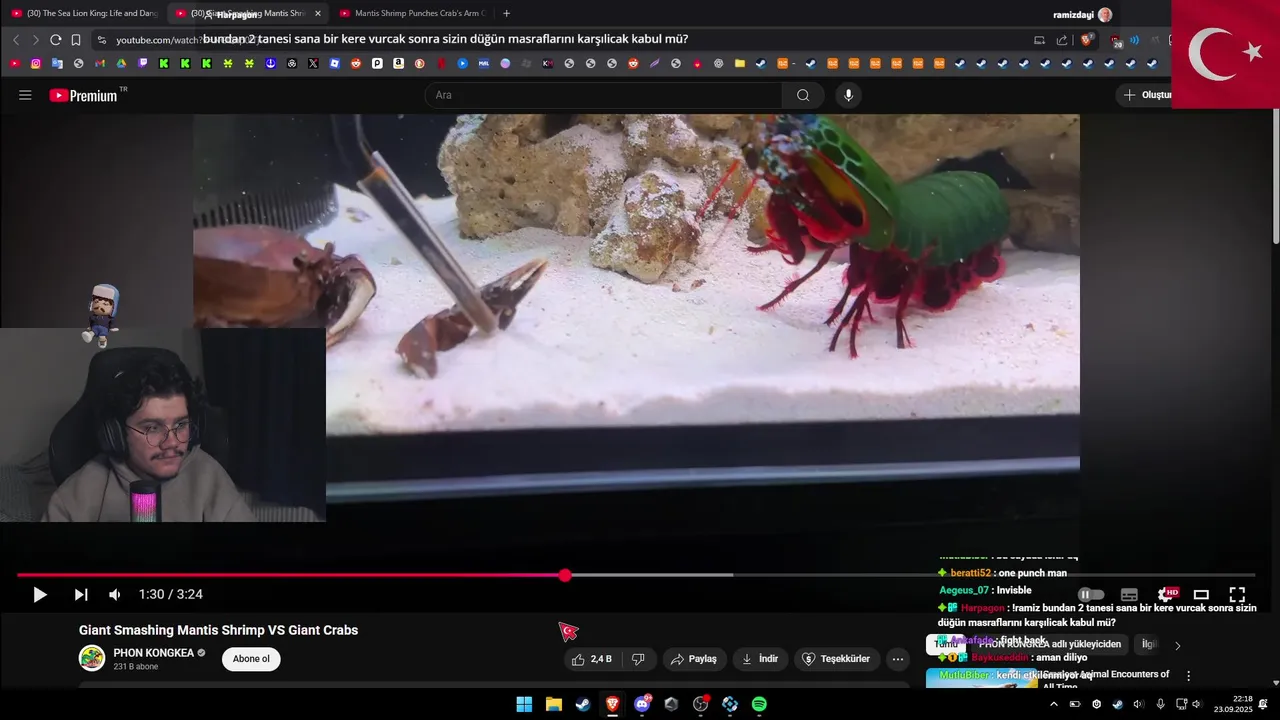The height and width of the screenshot is (720, 1280).
Task: Open Instagram bookmark icon
Action: pos(36,63)
